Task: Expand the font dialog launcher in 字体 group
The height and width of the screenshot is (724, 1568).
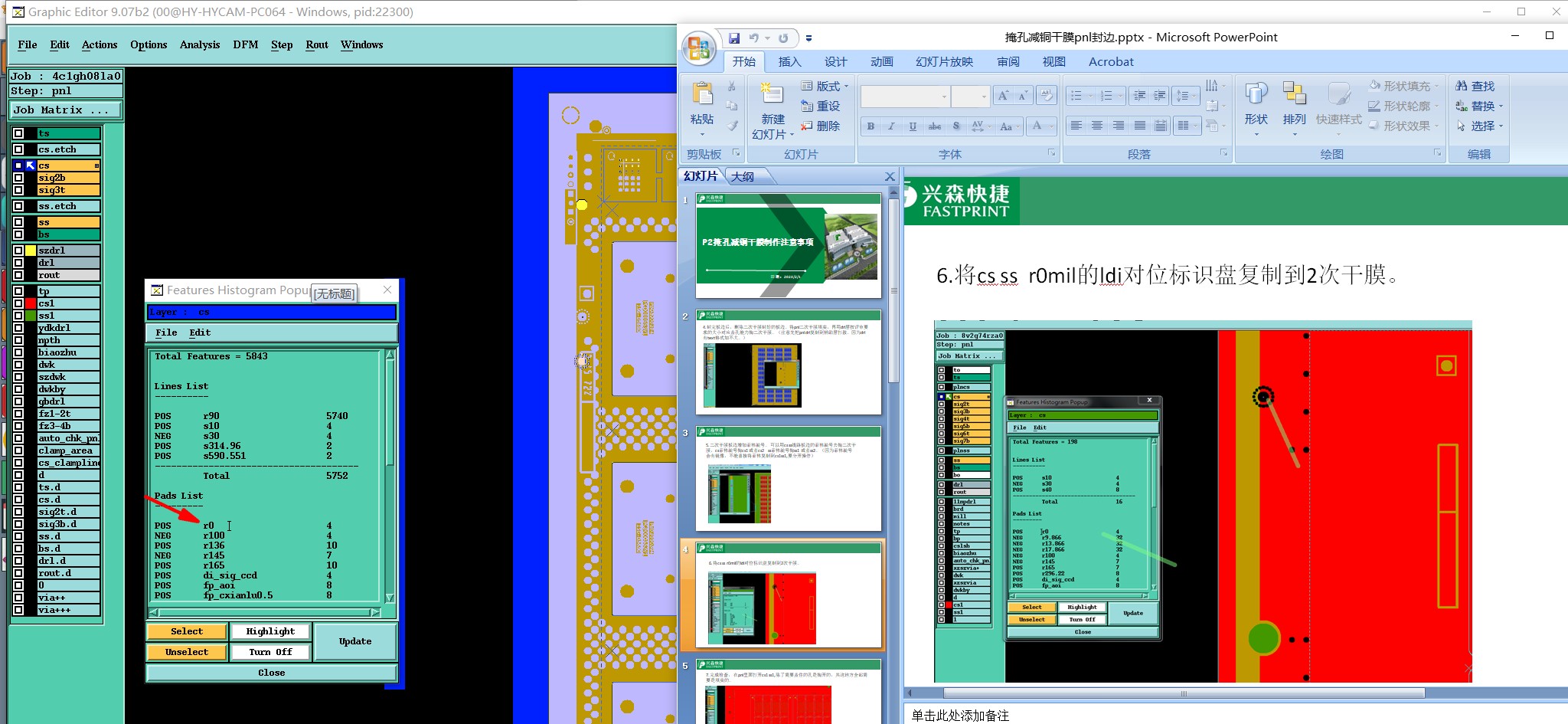Action: (x=1051, y=153)
